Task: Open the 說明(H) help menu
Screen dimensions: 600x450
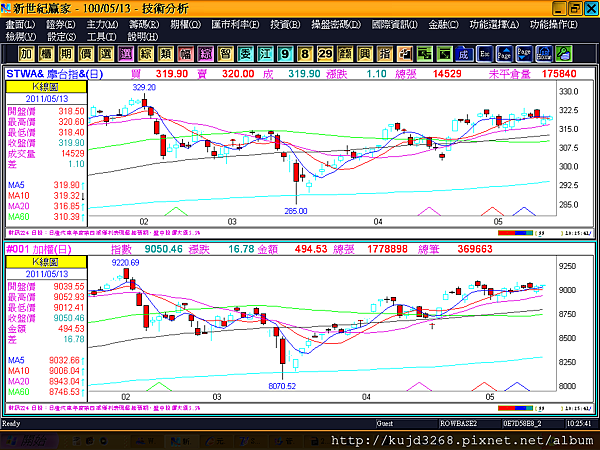Action: (x=143, y=37)
